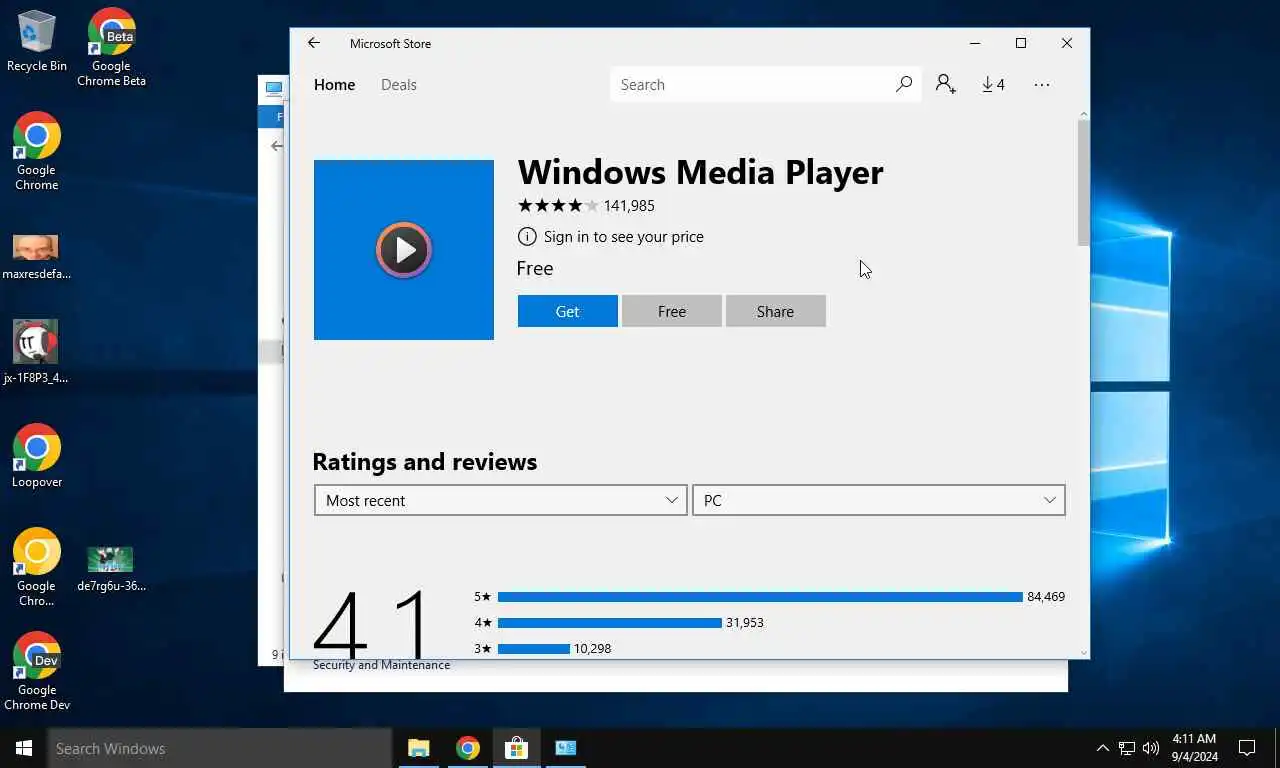This screenshot has width=1280, height=768.
Task: Click the star rating 141,985
Action: pyautogui.click(x=586, y=206)
